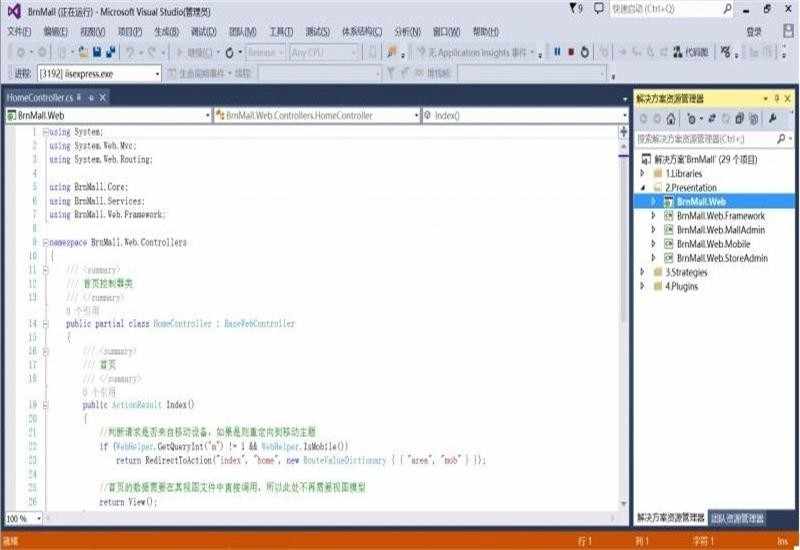Expand the 3.Strategies folder
This screenshot has height=550, width=800.
click(643, 272)
